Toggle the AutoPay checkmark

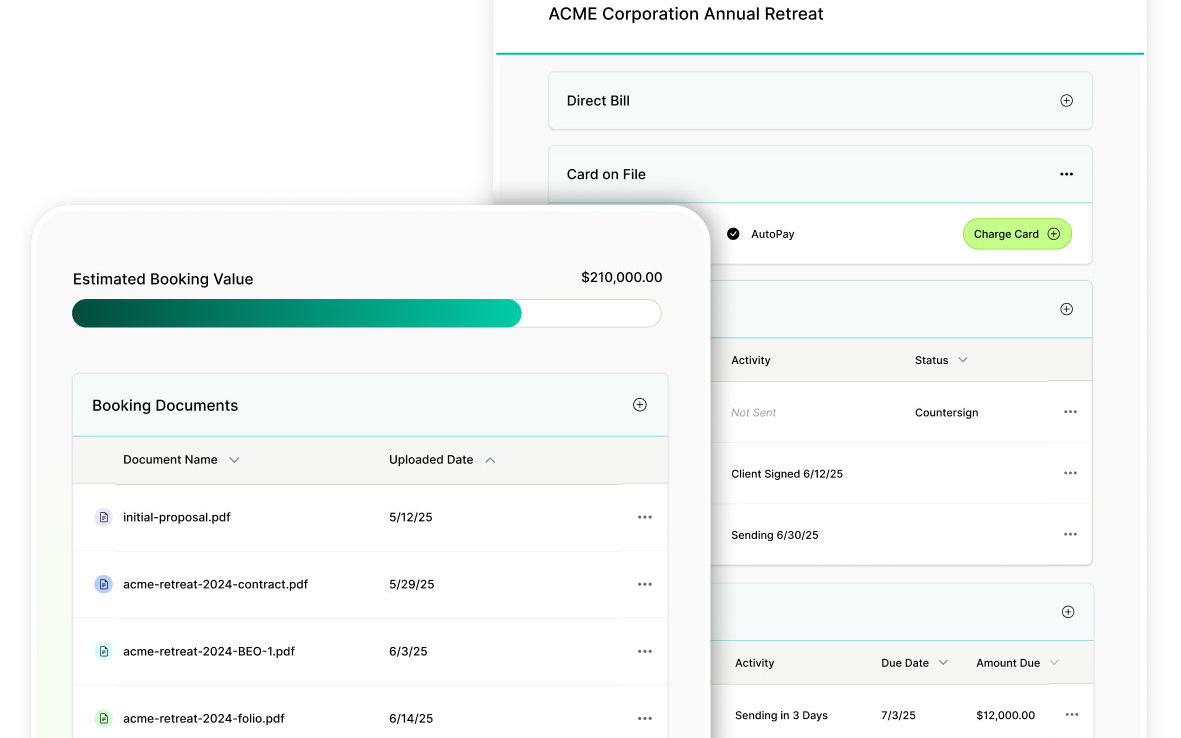[733, 234]
